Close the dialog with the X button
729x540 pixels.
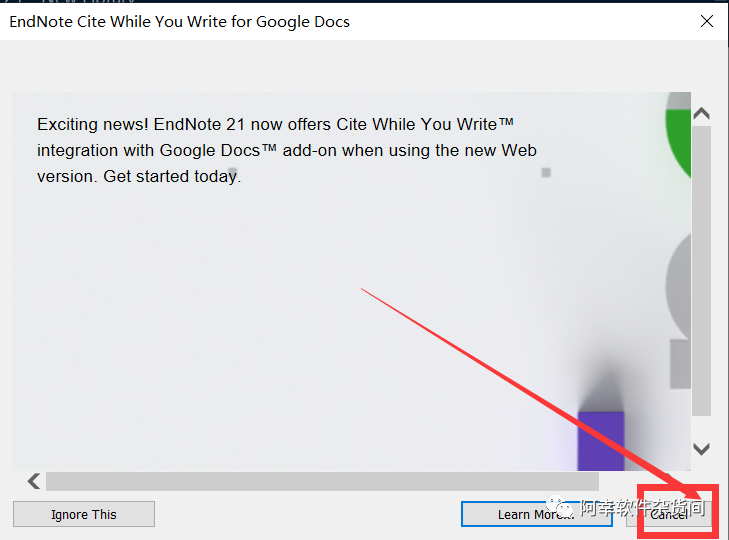tap(707, 21)
